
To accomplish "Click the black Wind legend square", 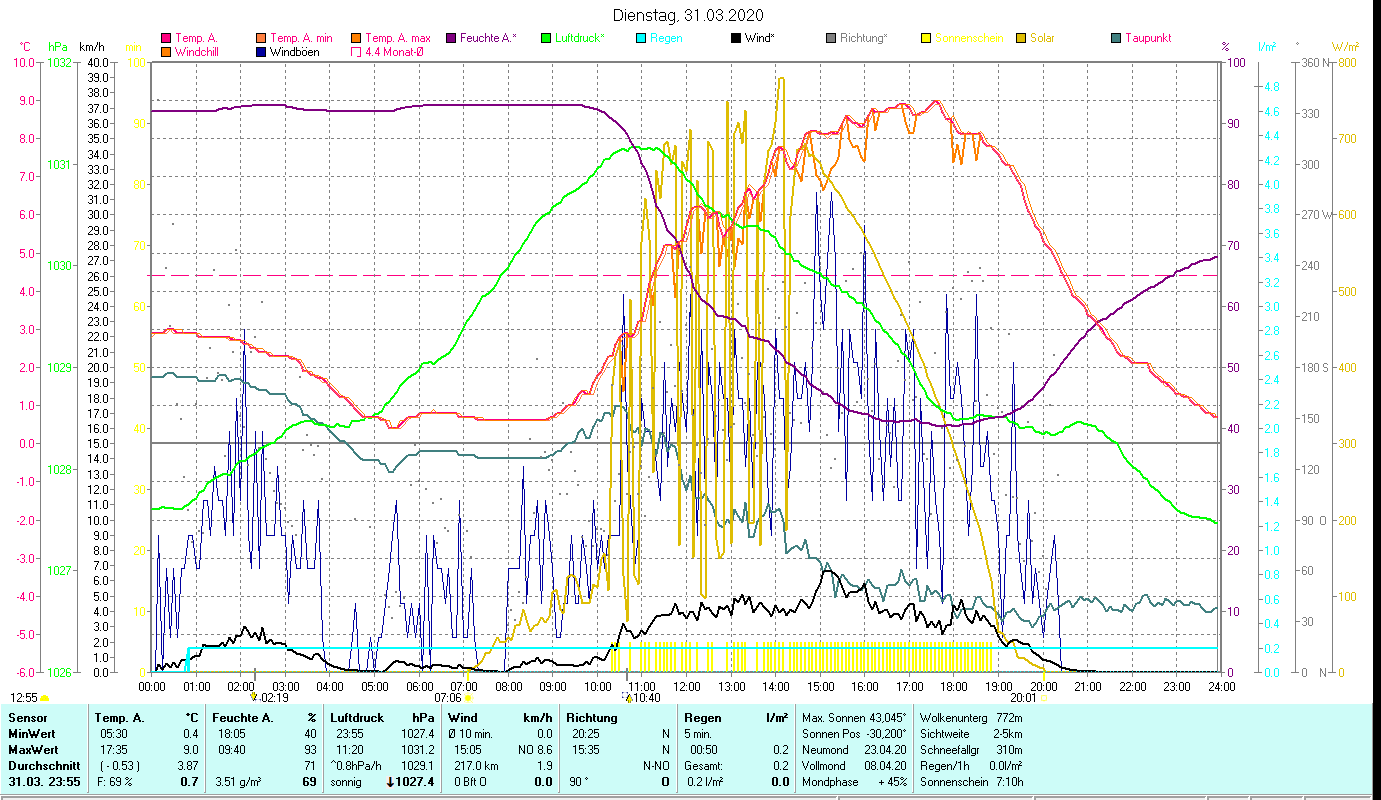I will [736, 39].
